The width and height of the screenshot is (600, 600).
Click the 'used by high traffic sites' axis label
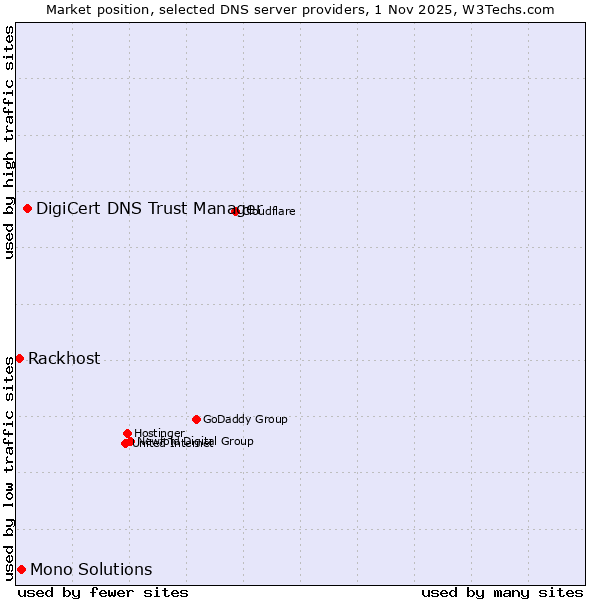pos(9,143)
